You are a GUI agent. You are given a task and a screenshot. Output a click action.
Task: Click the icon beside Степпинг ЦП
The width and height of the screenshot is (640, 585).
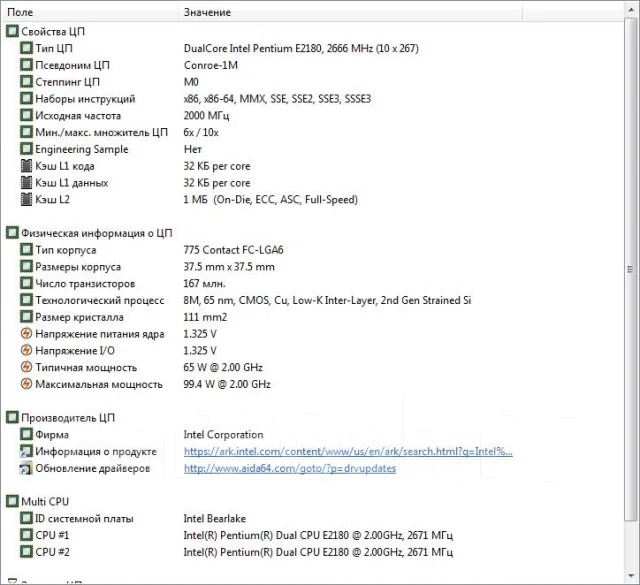click(26, 82)
